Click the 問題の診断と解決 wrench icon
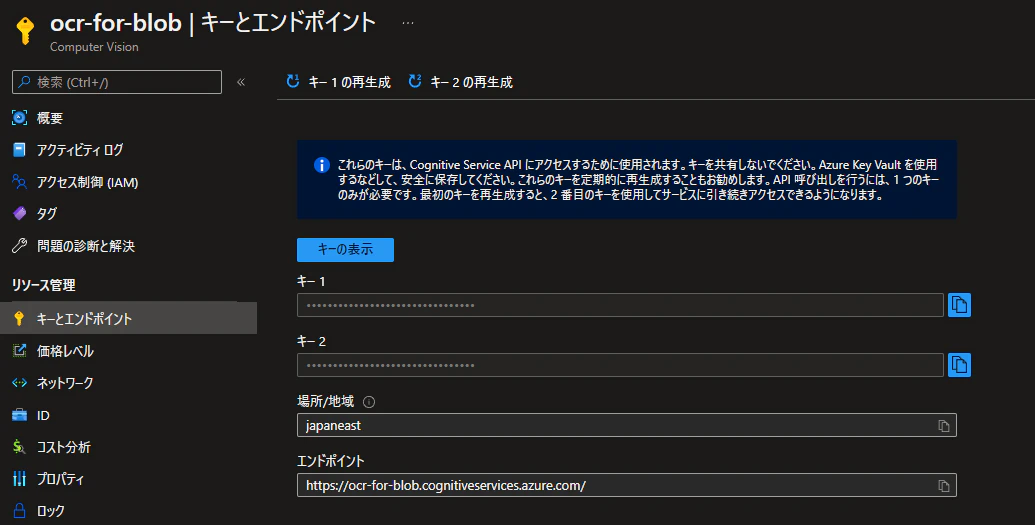Viewport: 1035px width, 525px height. click(x=19, y=246)
